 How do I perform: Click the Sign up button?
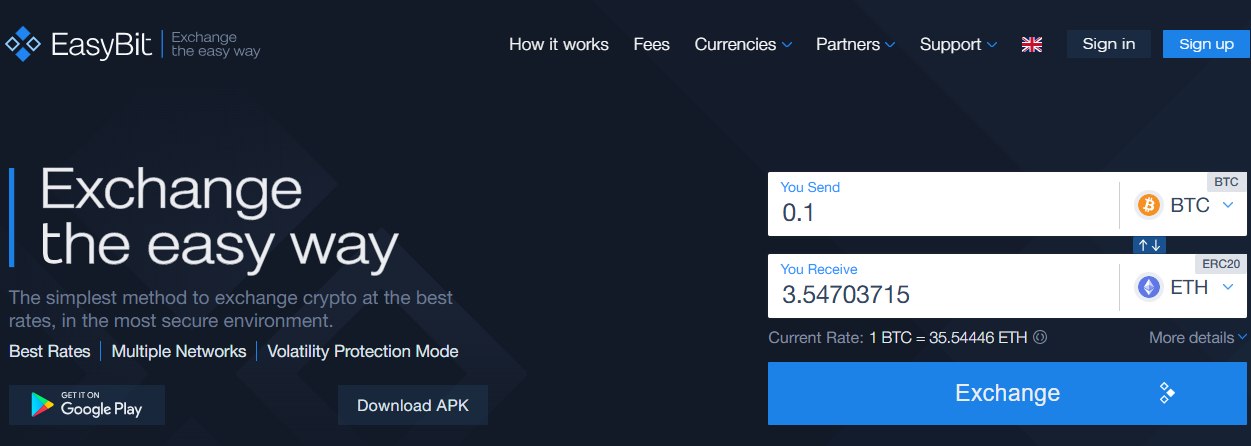1206,44
